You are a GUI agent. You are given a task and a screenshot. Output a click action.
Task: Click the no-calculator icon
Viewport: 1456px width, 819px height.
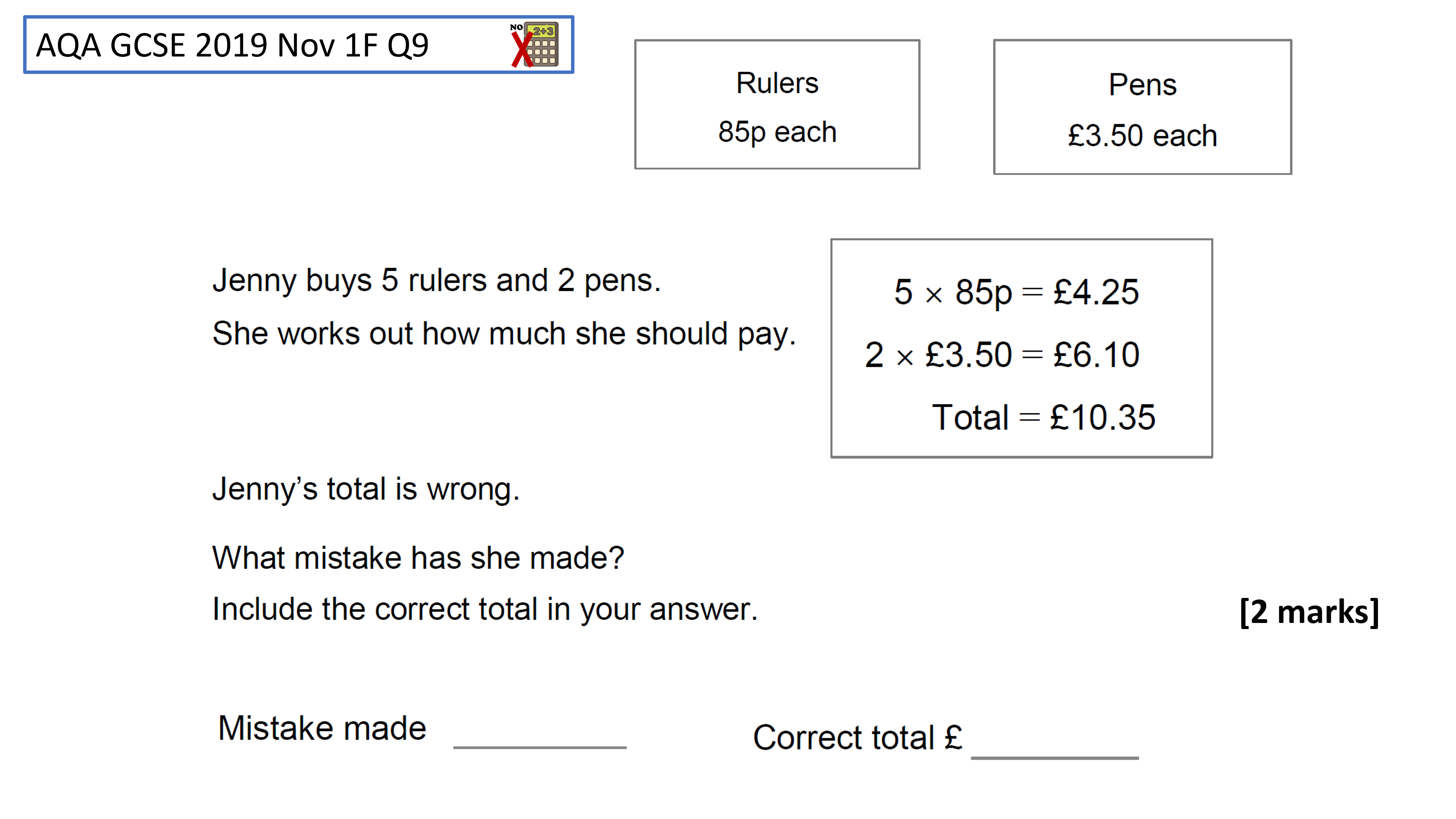(x=534, y=45)
